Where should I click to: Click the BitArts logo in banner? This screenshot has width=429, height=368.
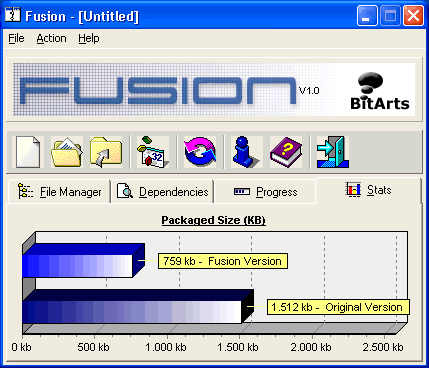[380, 91]
